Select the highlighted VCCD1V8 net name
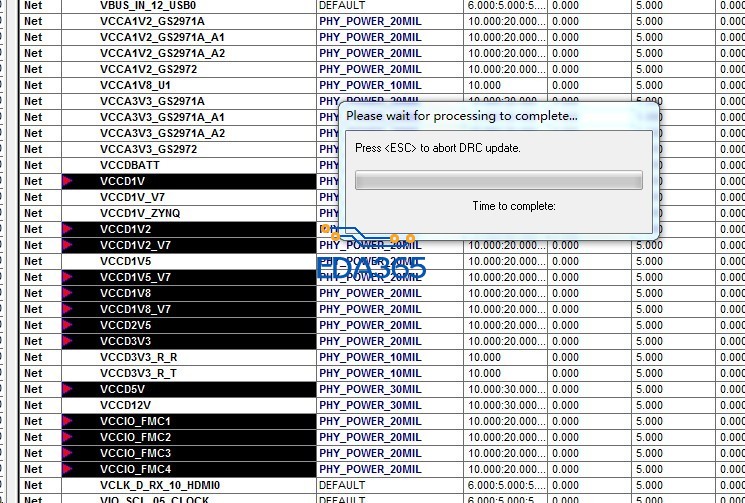This screenshot has height=503, width=745. 125,293
